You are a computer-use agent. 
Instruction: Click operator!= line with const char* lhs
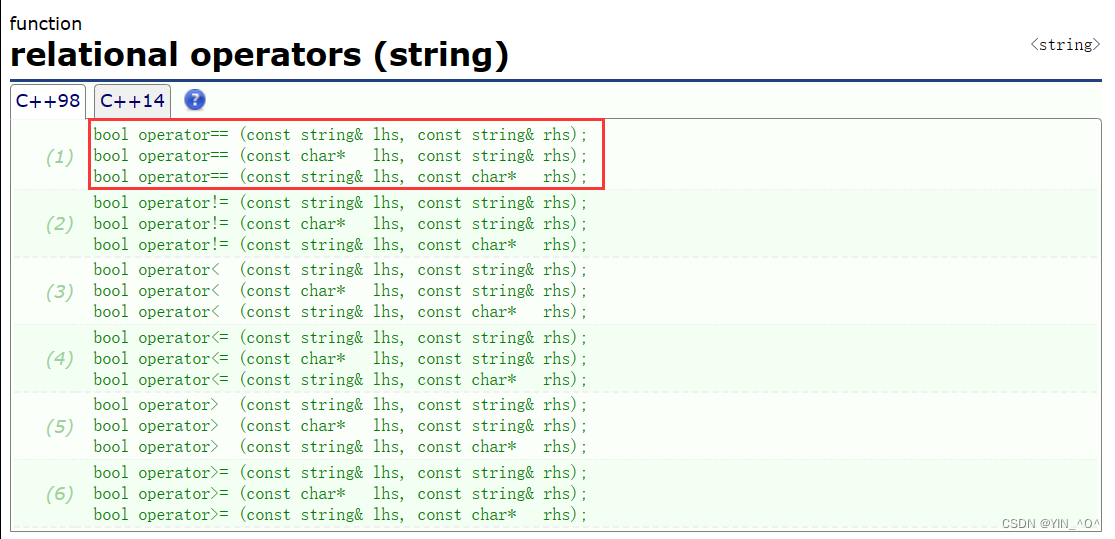pyautogui.click(x=340, y=224)
